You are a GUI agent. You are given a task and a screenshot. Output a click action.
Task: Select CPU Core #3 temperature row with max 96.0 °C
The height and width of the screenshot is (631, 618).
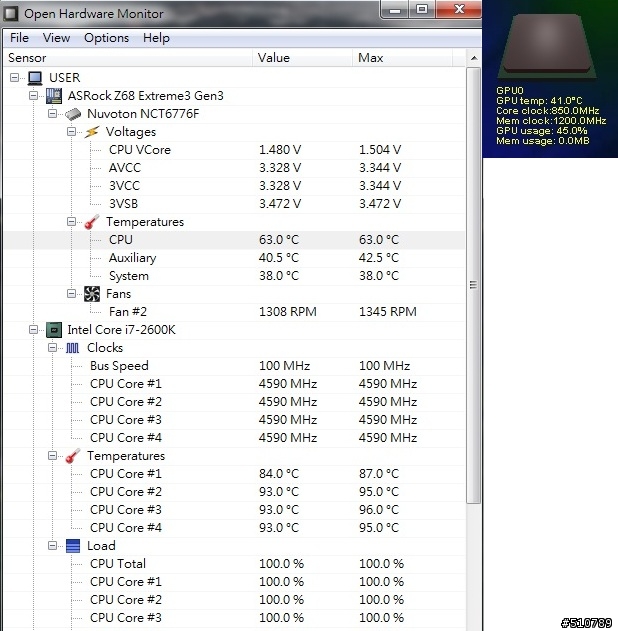(x=235, y=510)
